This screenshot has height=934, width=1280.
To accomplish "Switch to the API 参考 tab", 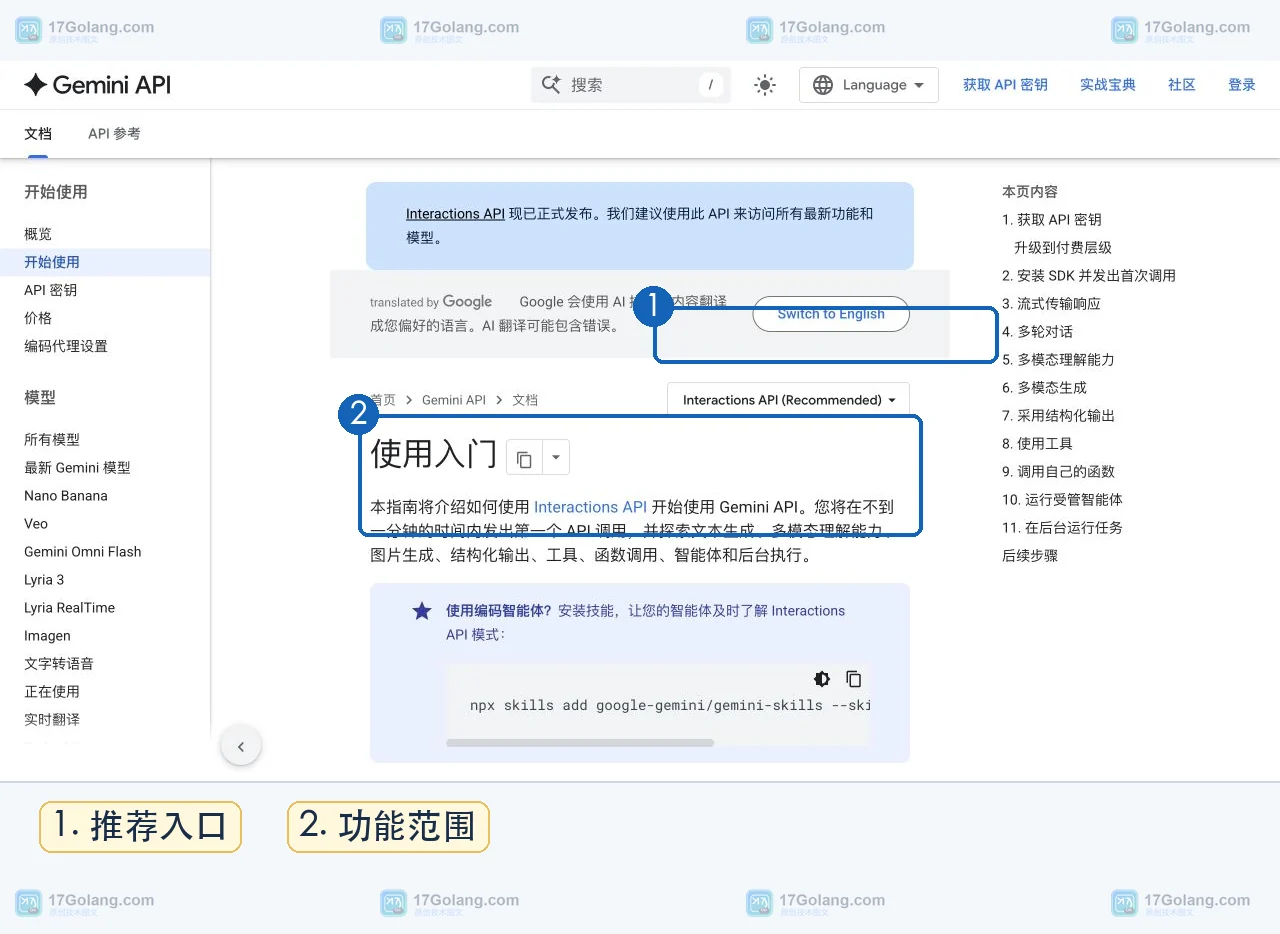I will click(x=114, y=133).
